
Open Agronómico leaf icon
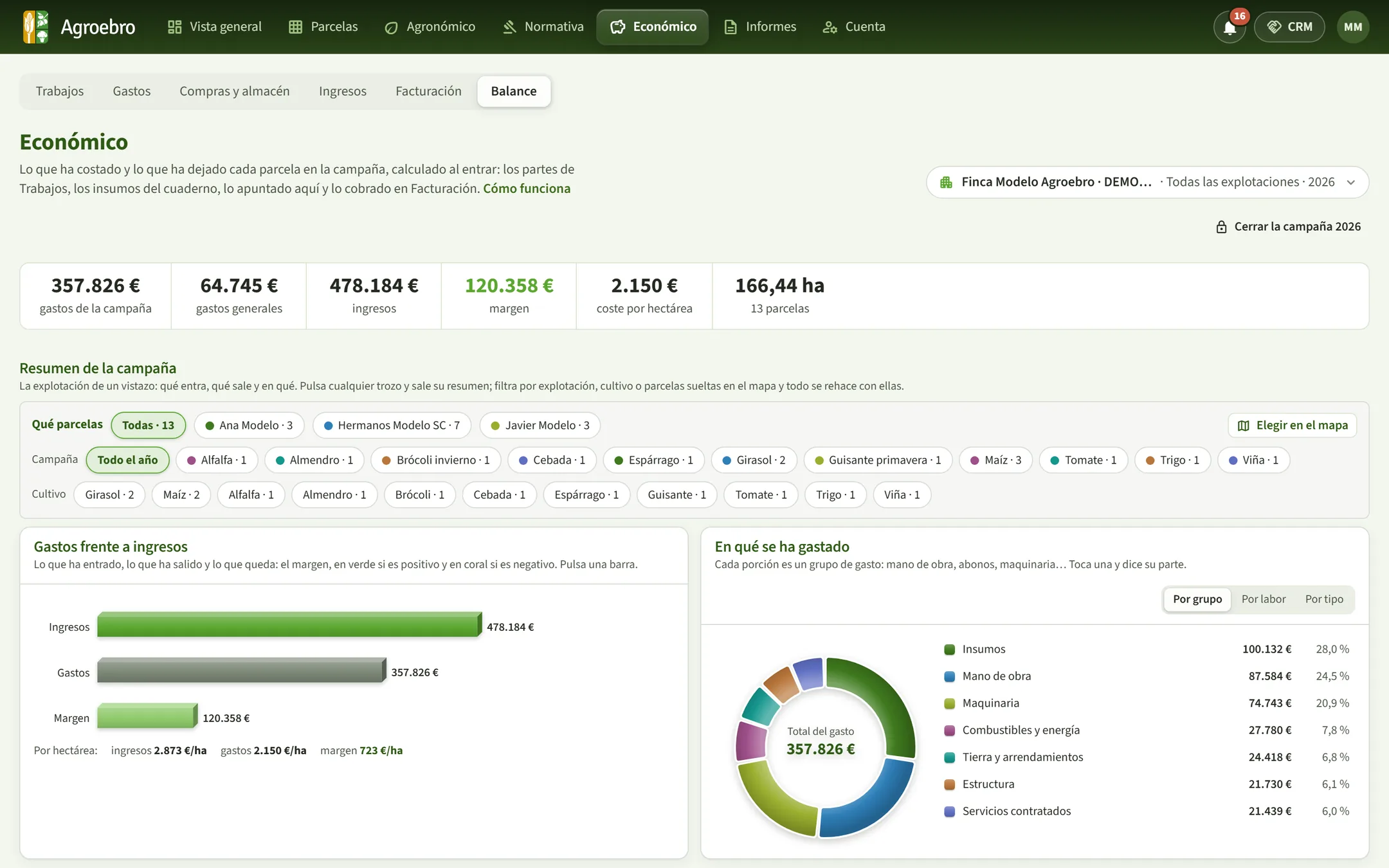[x=391, y=27]
